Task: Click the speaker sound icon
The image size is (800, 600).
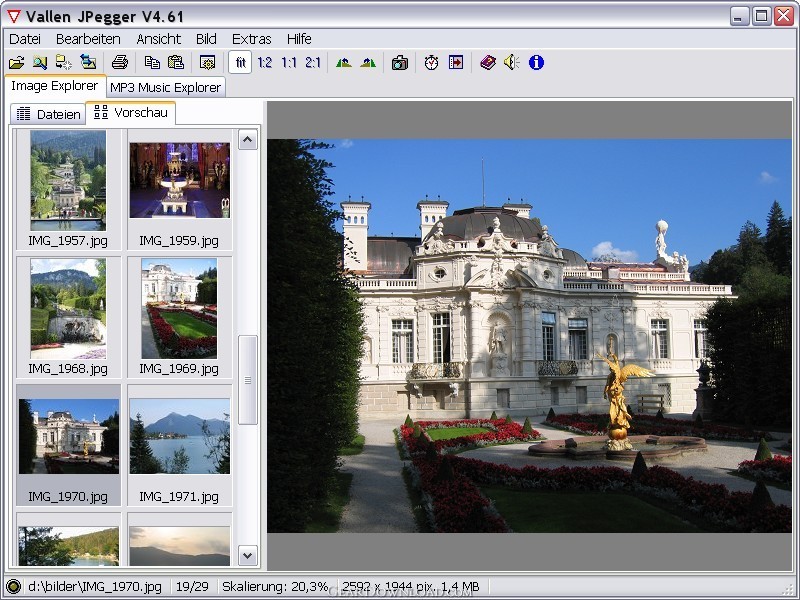Action: [x=511, y=63]
